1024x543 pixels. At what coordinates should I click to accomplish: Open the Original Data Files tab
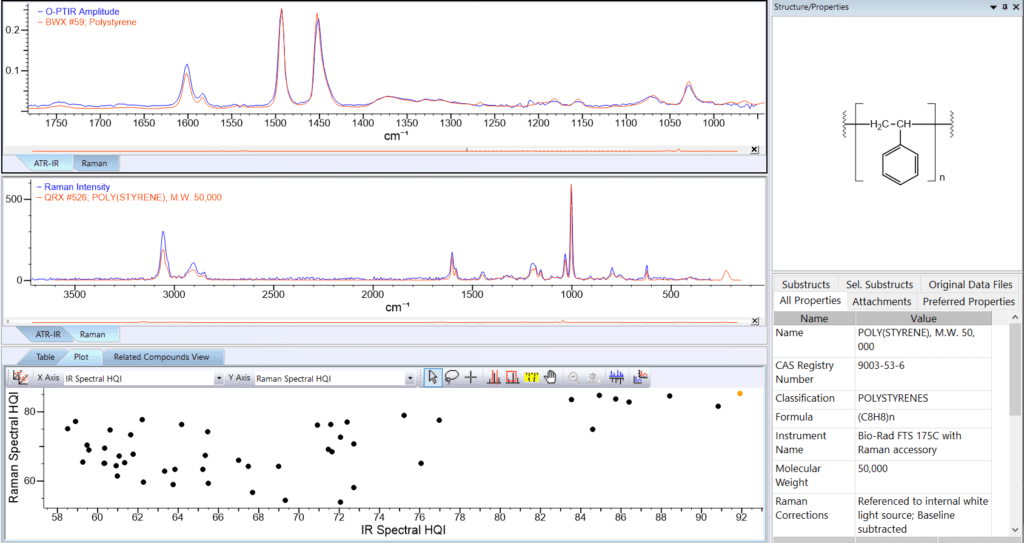tap(970, 284)
